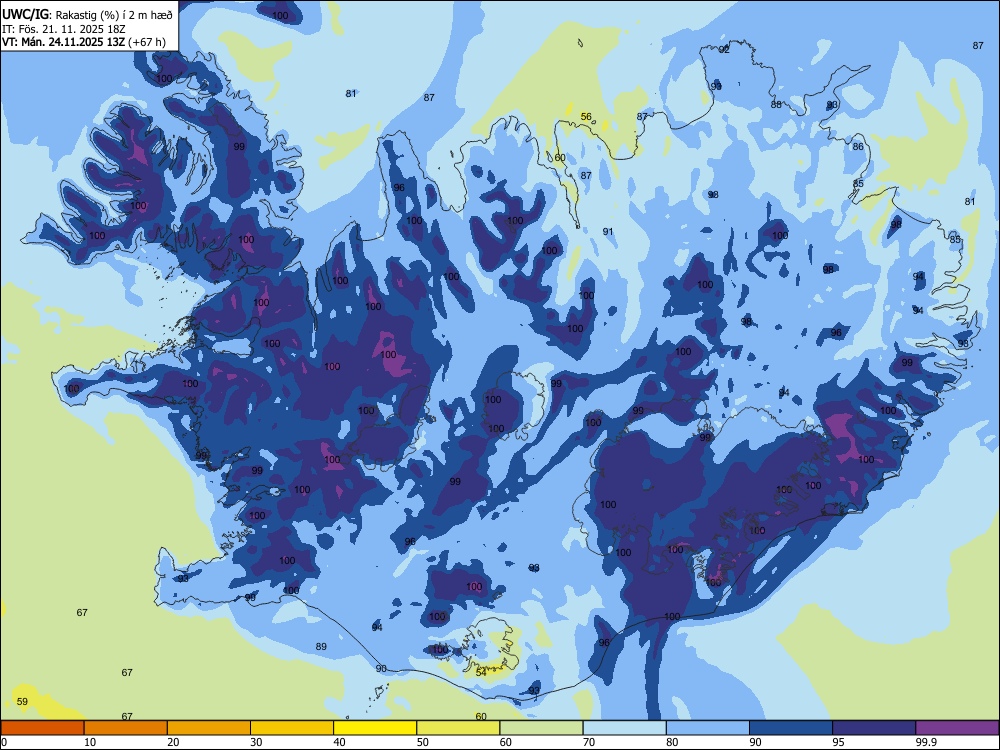
Task: Click the legend tick label '20'
Action: coord(173,742)
